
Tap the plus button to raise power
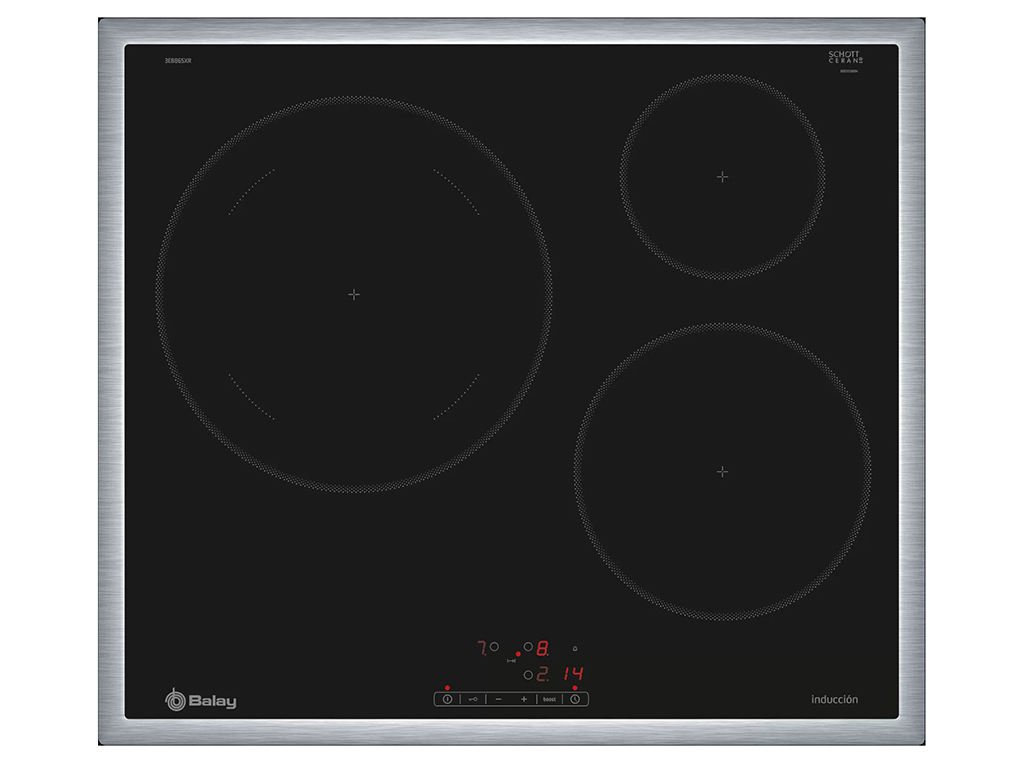coord(524,699)
